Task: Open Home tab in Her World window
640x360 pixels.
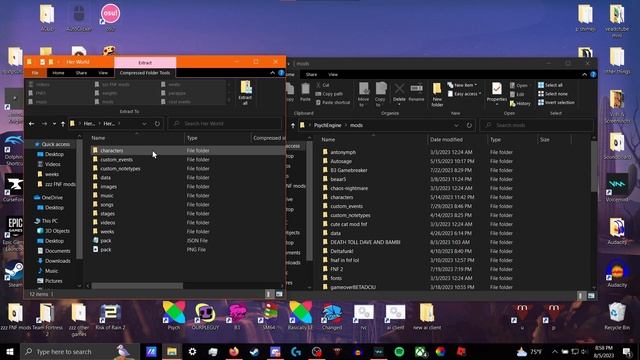Action: 58,73
